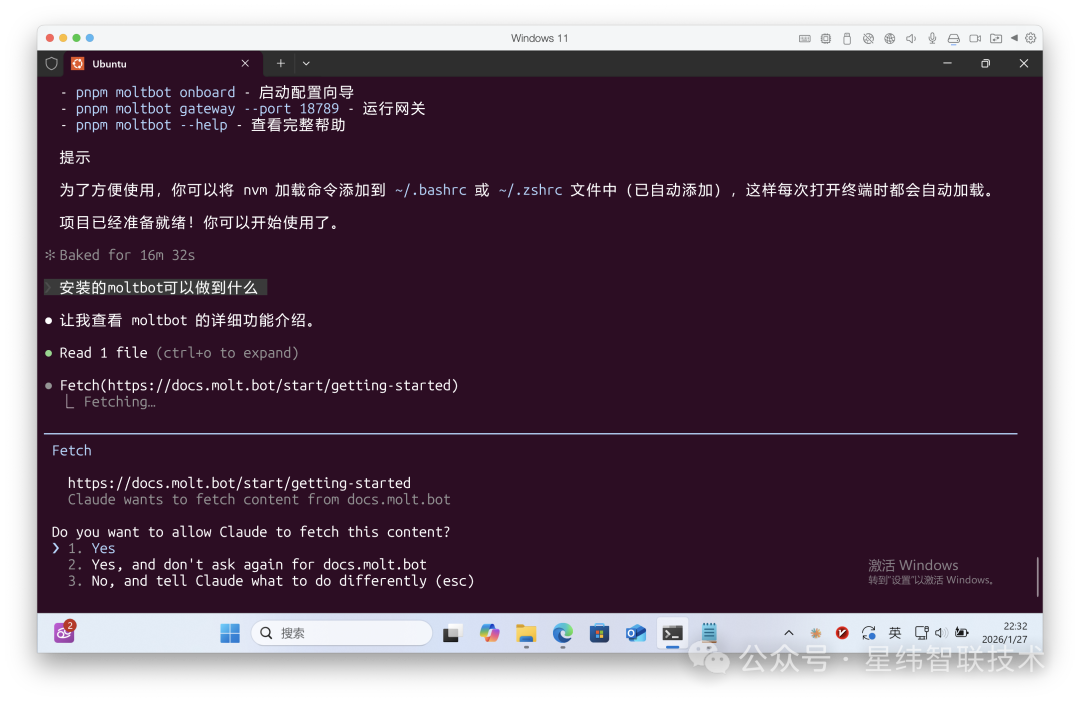Click the USB device icon

click(x=847, y=38)
